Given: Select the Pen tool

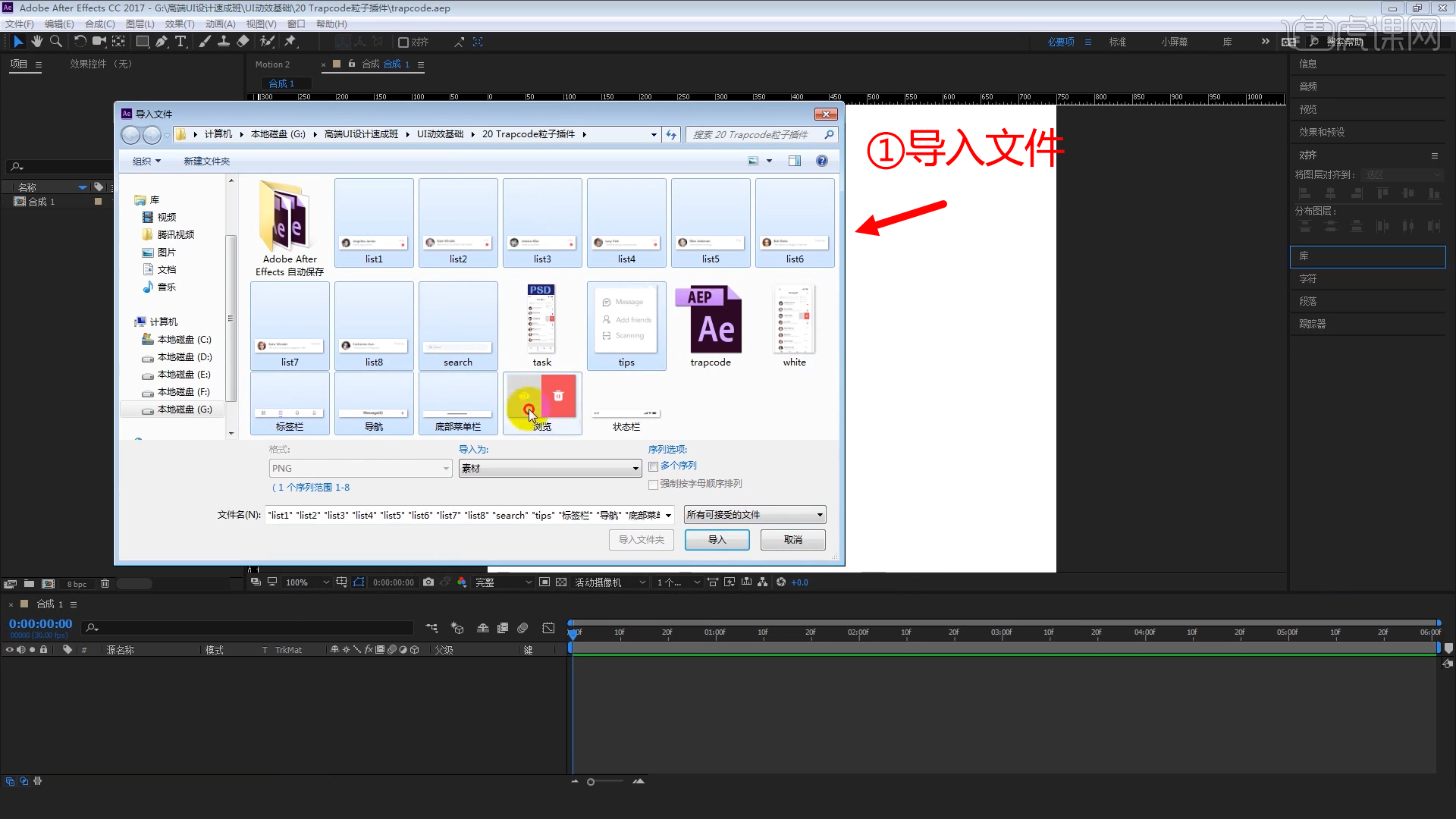Looking at the screenshot, I should (162, 42).
